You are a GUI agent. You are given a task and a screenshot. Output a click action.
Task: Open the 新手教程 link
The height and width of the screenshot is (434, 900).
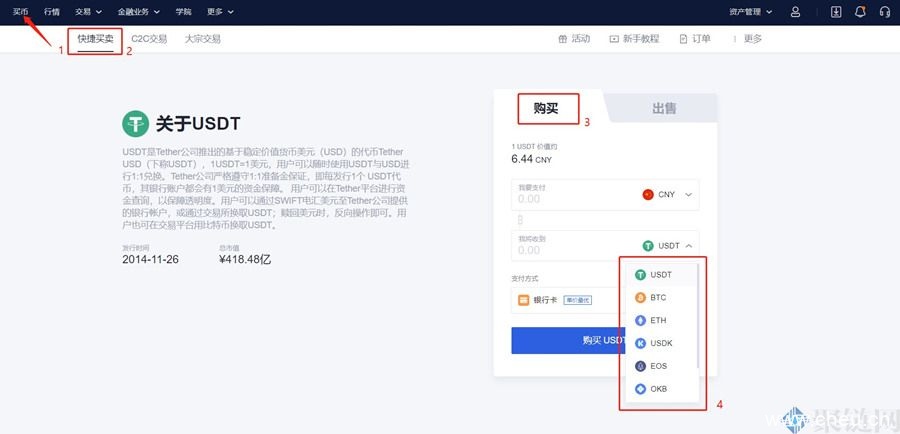[x=634, y=39]
